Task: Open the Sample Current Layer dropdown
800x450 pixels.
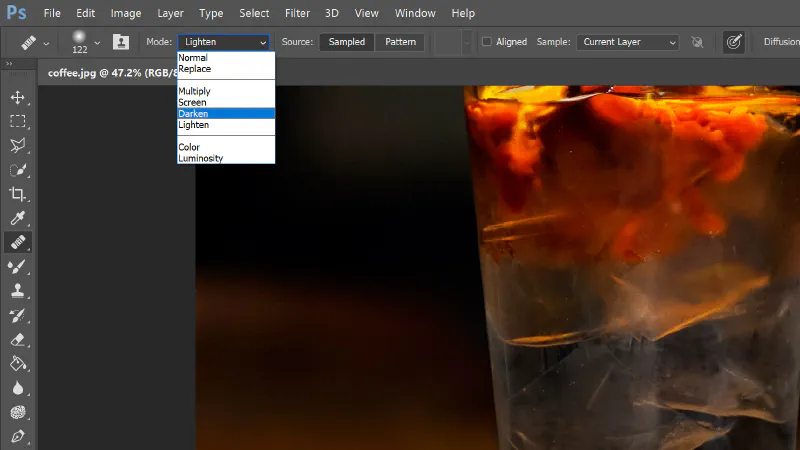Action: click(629, 42)
